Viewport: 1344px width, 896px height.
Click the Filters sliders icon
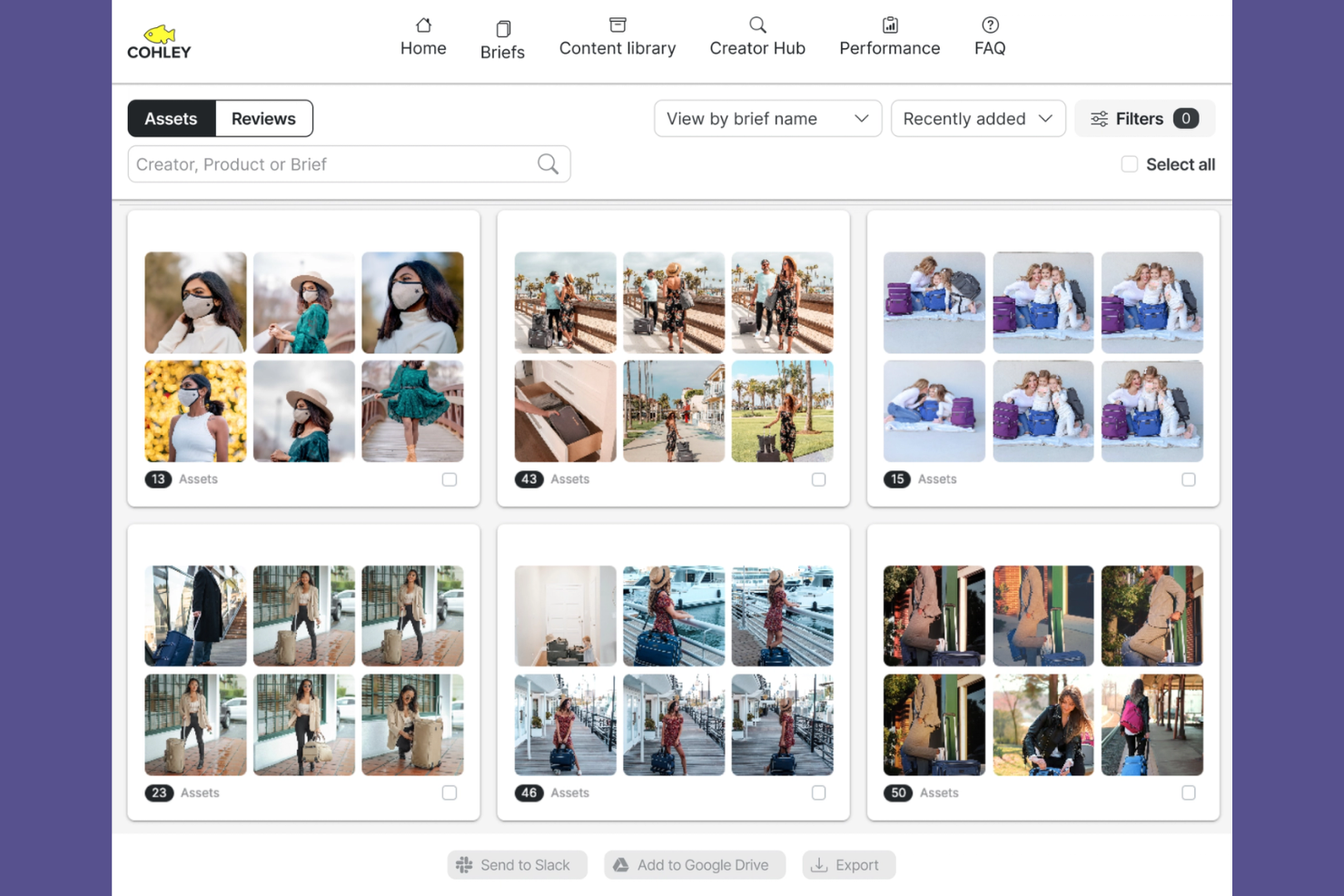click(1099, 119)
